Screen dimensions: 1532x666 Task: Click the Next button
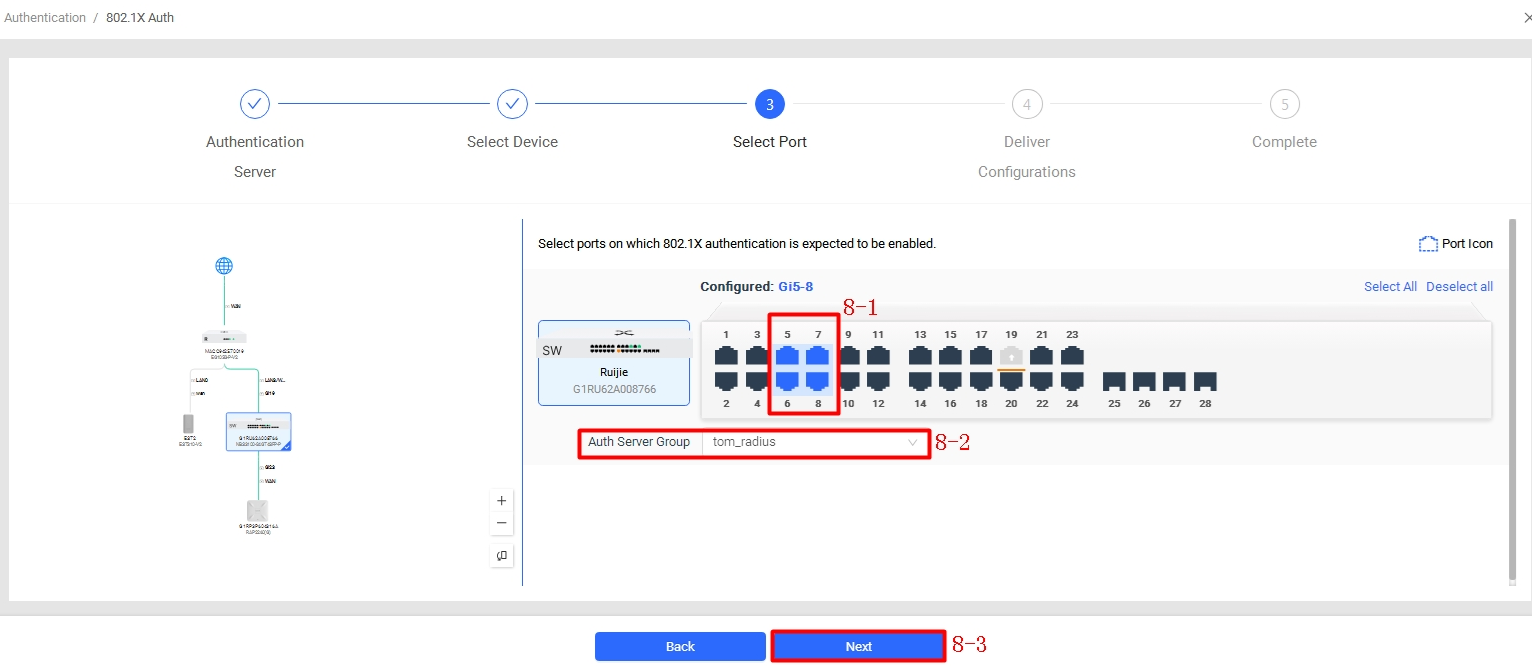[x=858, y=646]
